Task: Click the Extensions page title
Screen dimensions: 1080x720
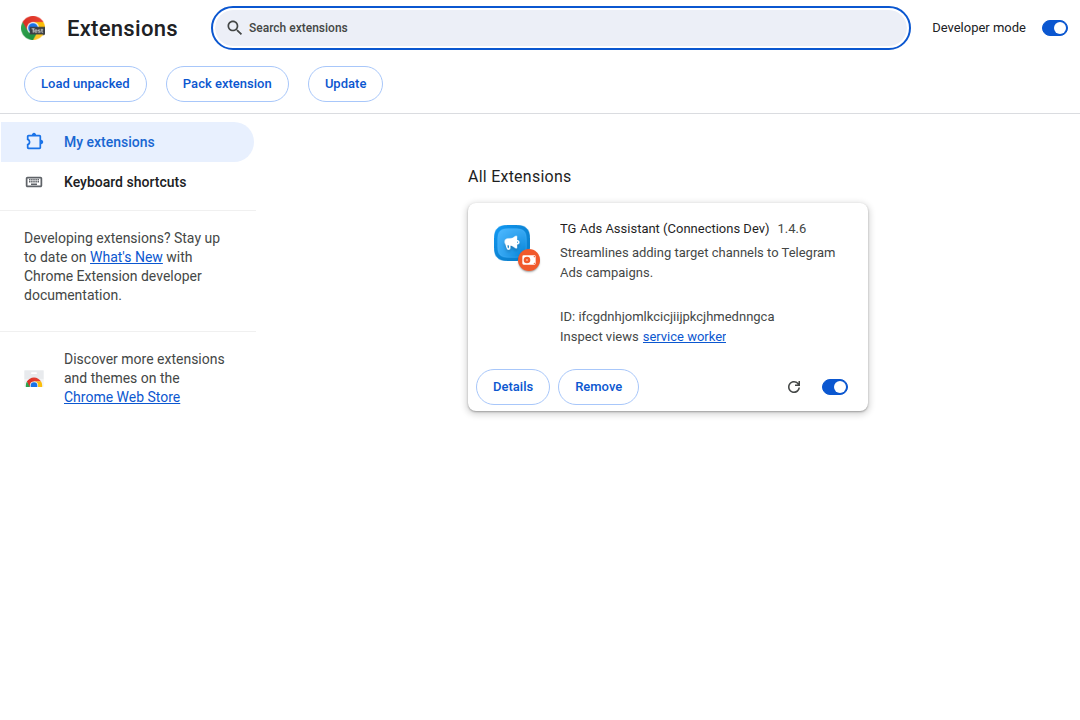Action: tap(122, 28)
